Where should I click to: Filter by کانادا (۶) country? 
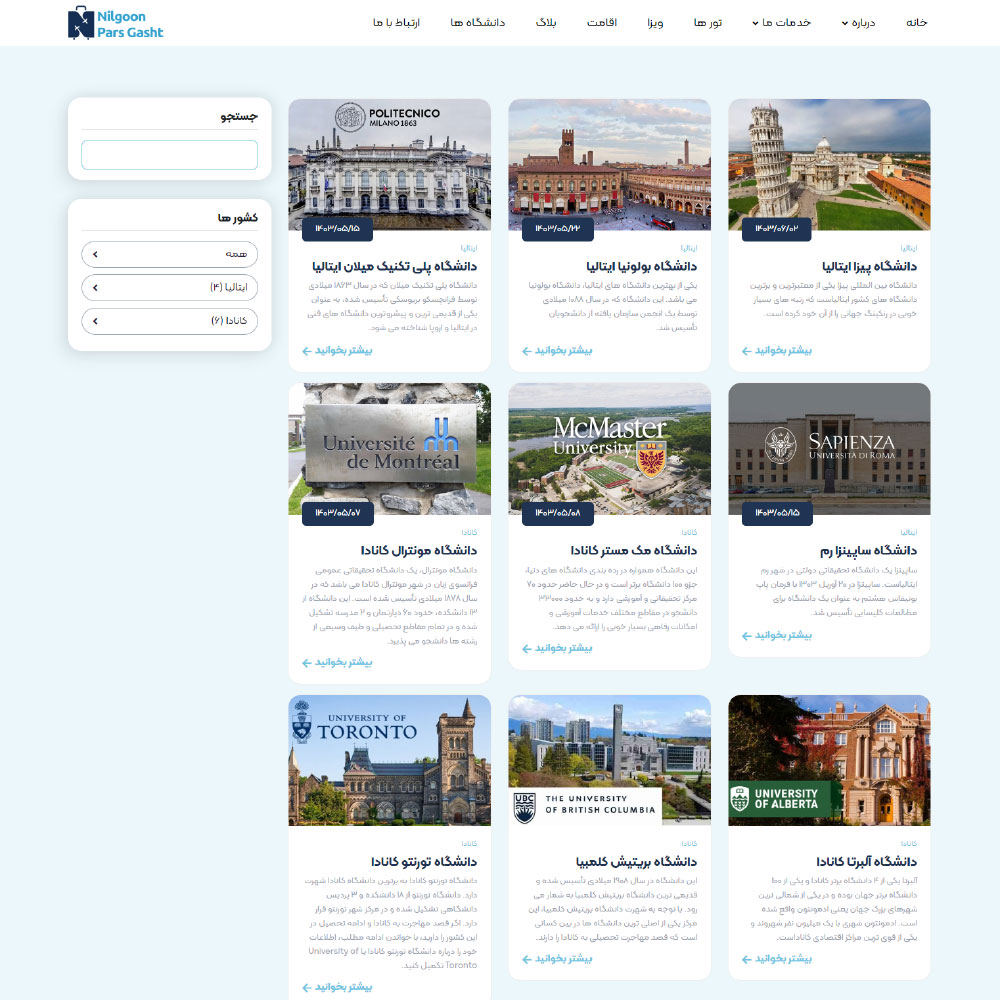[170, 321]
